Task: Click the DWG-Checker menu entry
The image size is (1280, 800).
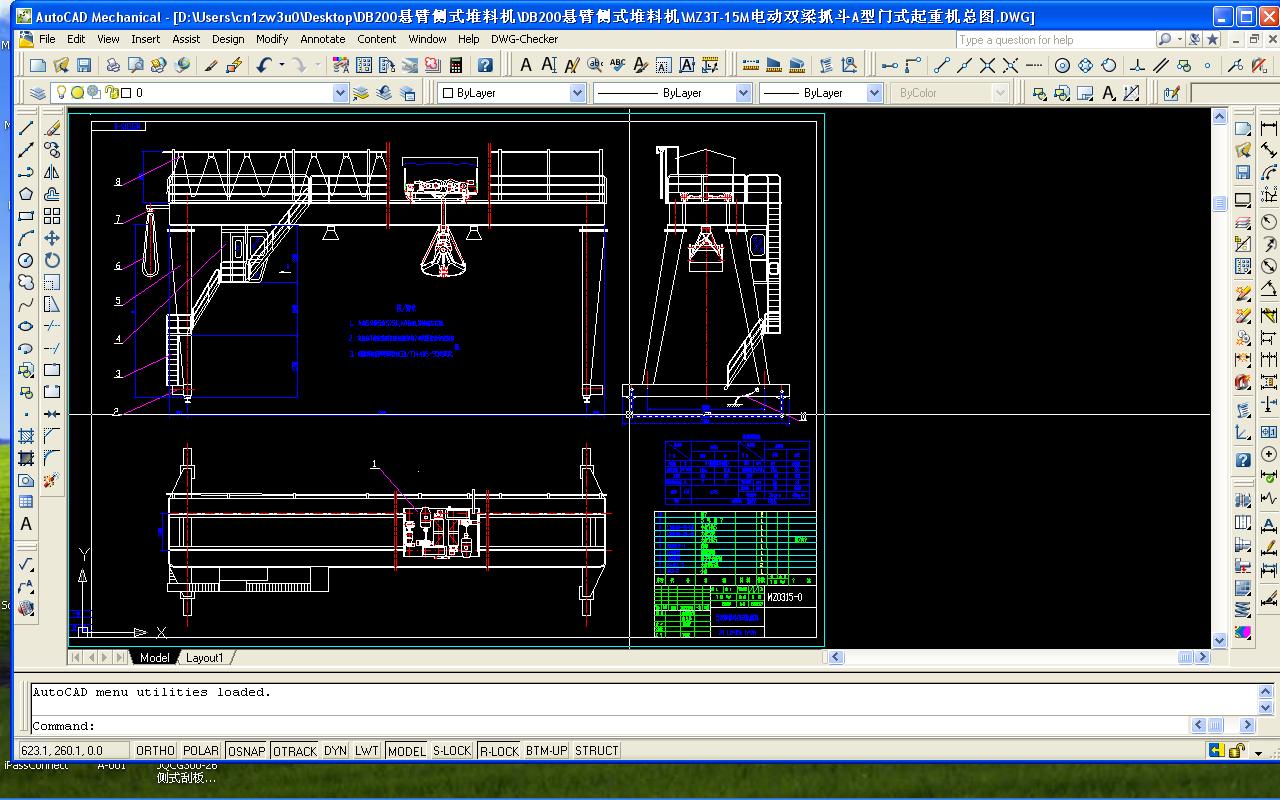Action: [524, 39]
